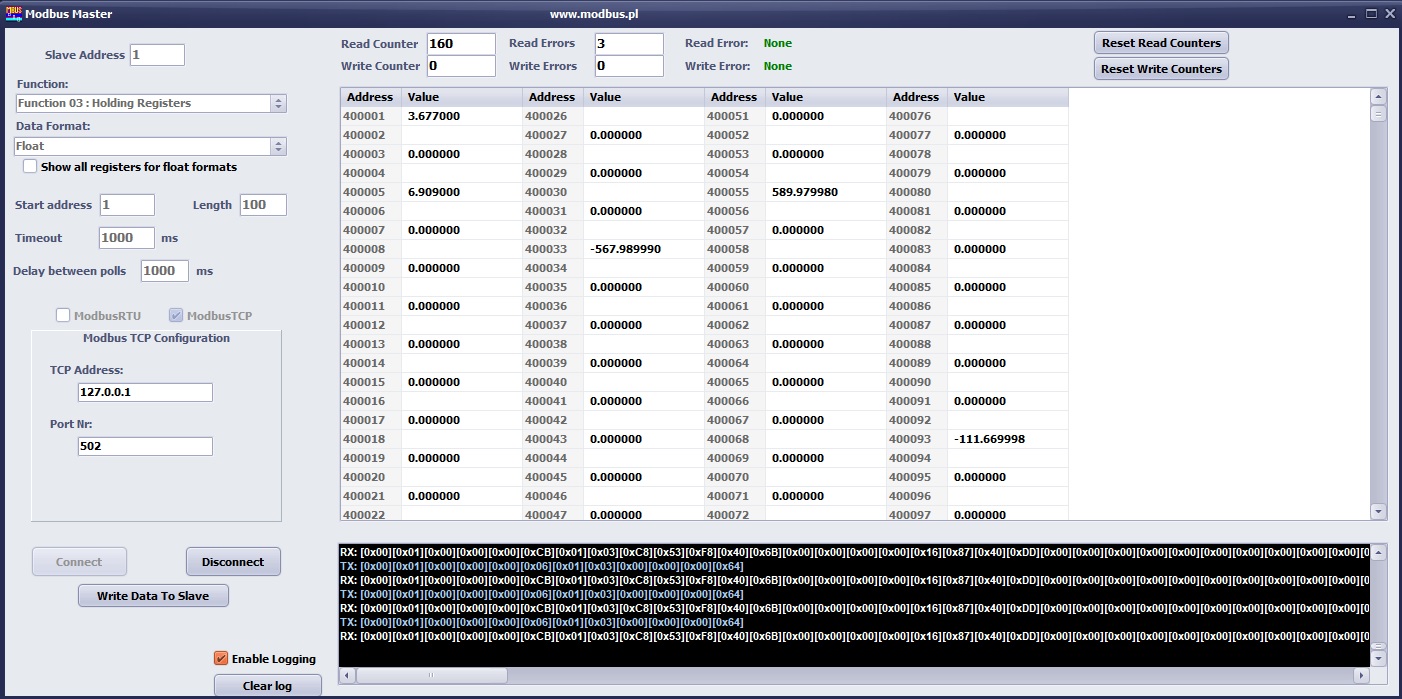Click the Delay between polls field

(165, 271)
